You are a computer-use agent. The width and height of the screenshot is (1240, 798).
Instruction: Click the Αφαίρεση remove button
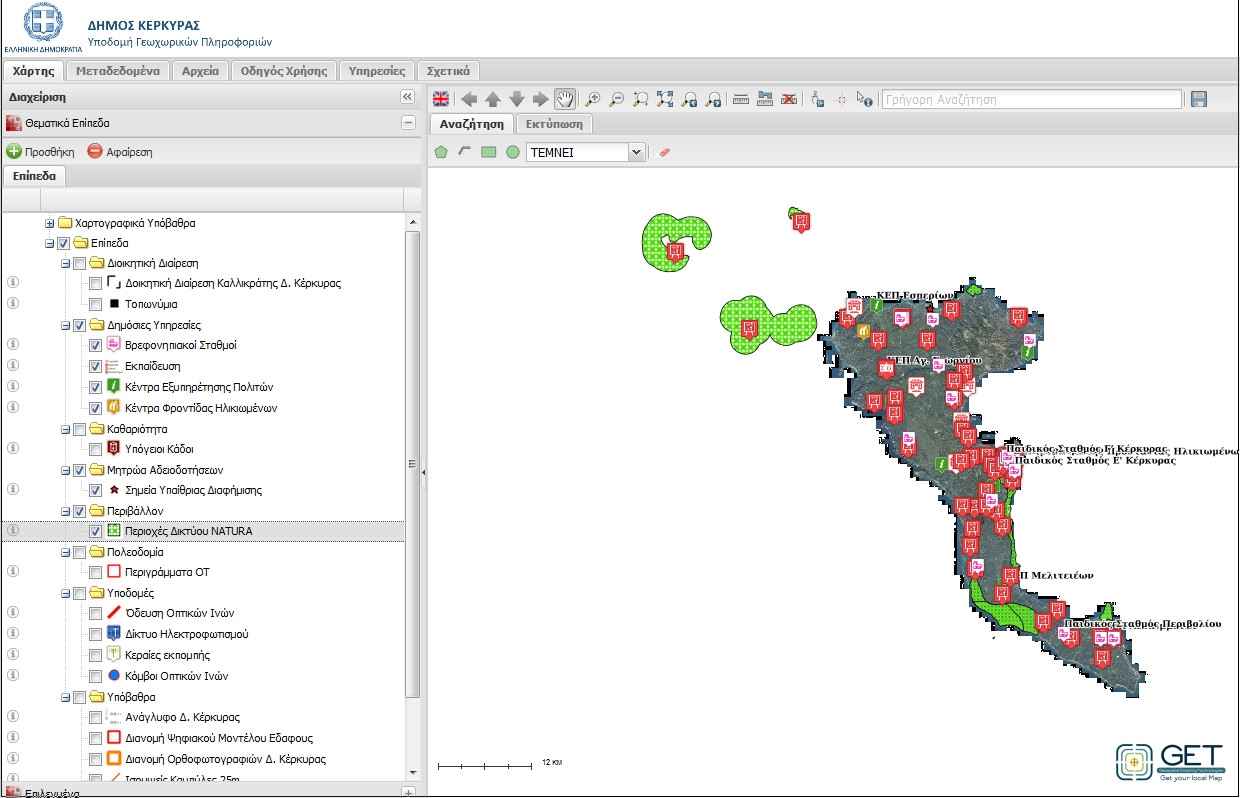pos(120,152)
